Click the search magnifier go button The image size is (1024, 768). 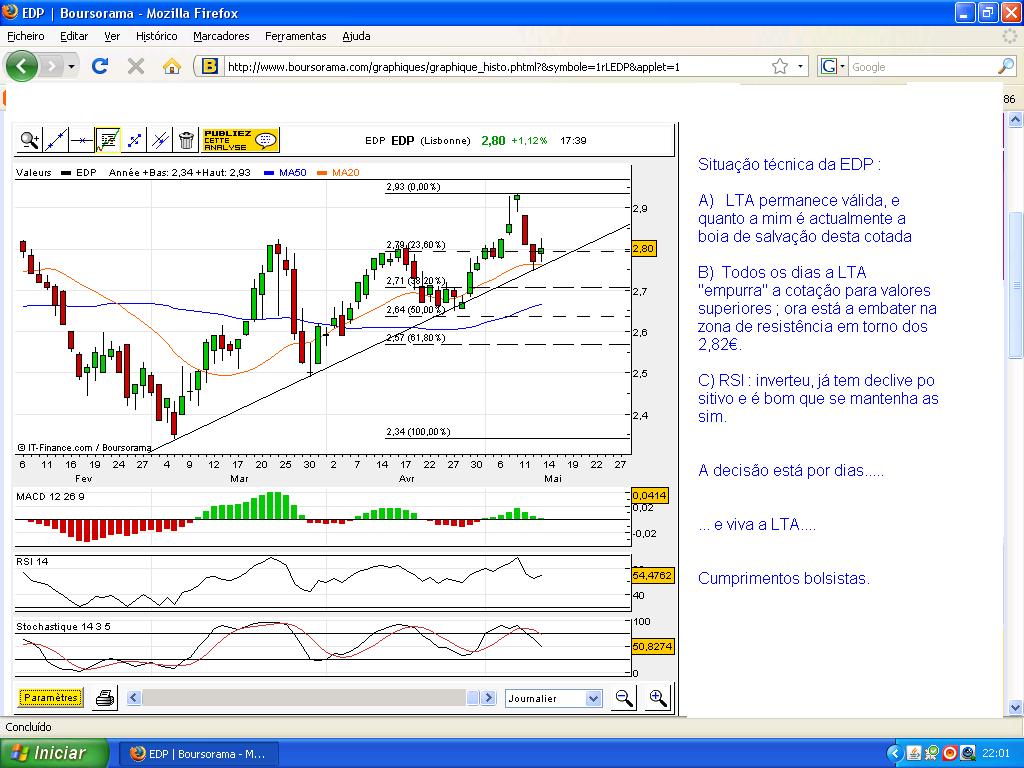1006,66
